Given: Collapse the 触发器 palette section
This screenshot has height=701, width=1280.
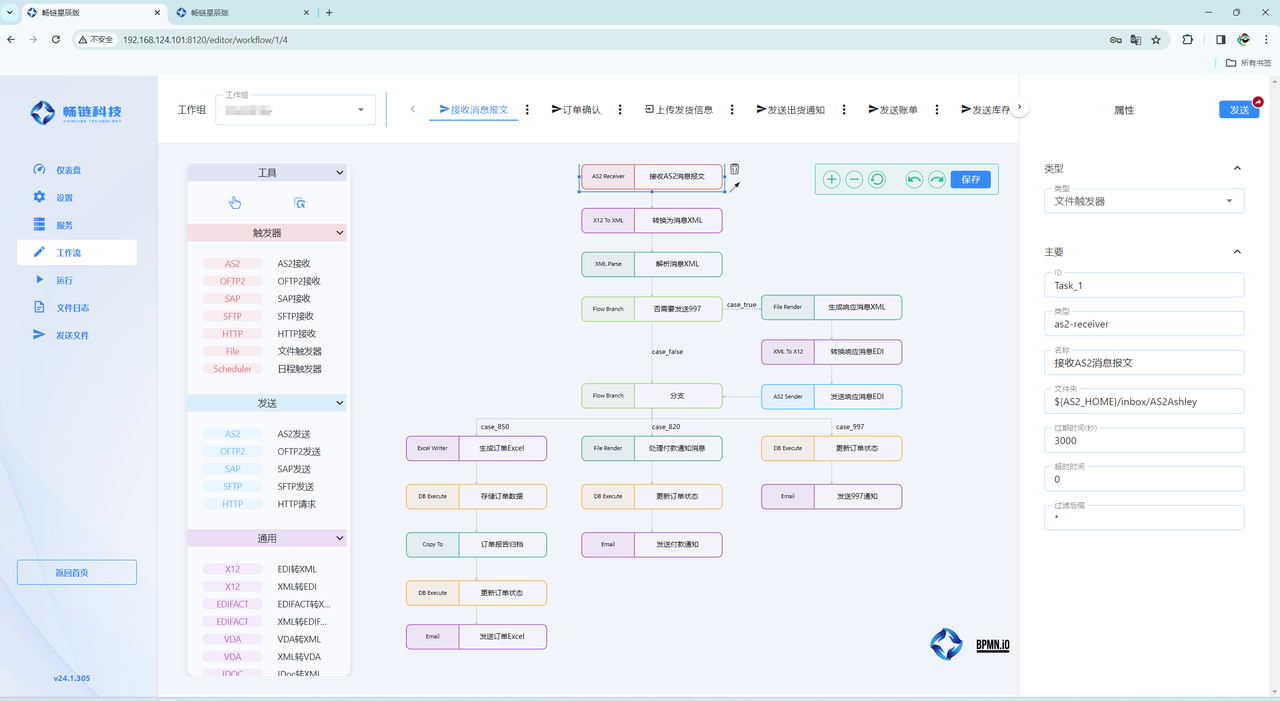Looking at the screenshot, I should (339, 233).
